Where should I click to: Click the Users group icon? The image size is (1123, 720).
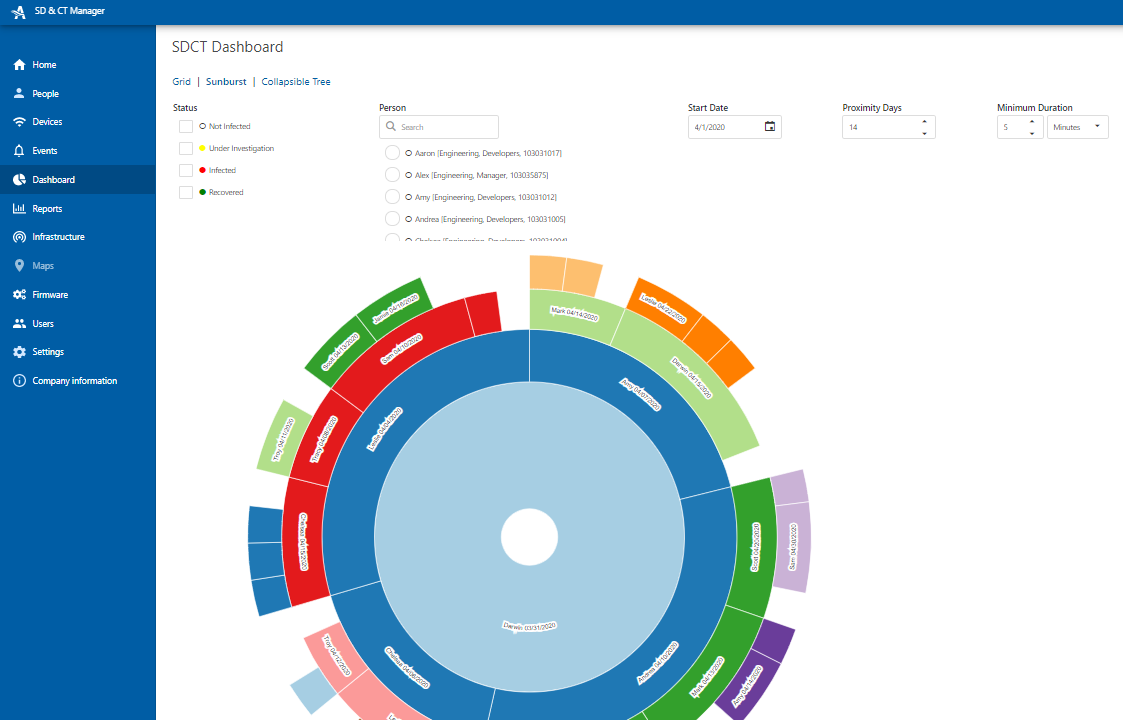[x=19, y=324]
